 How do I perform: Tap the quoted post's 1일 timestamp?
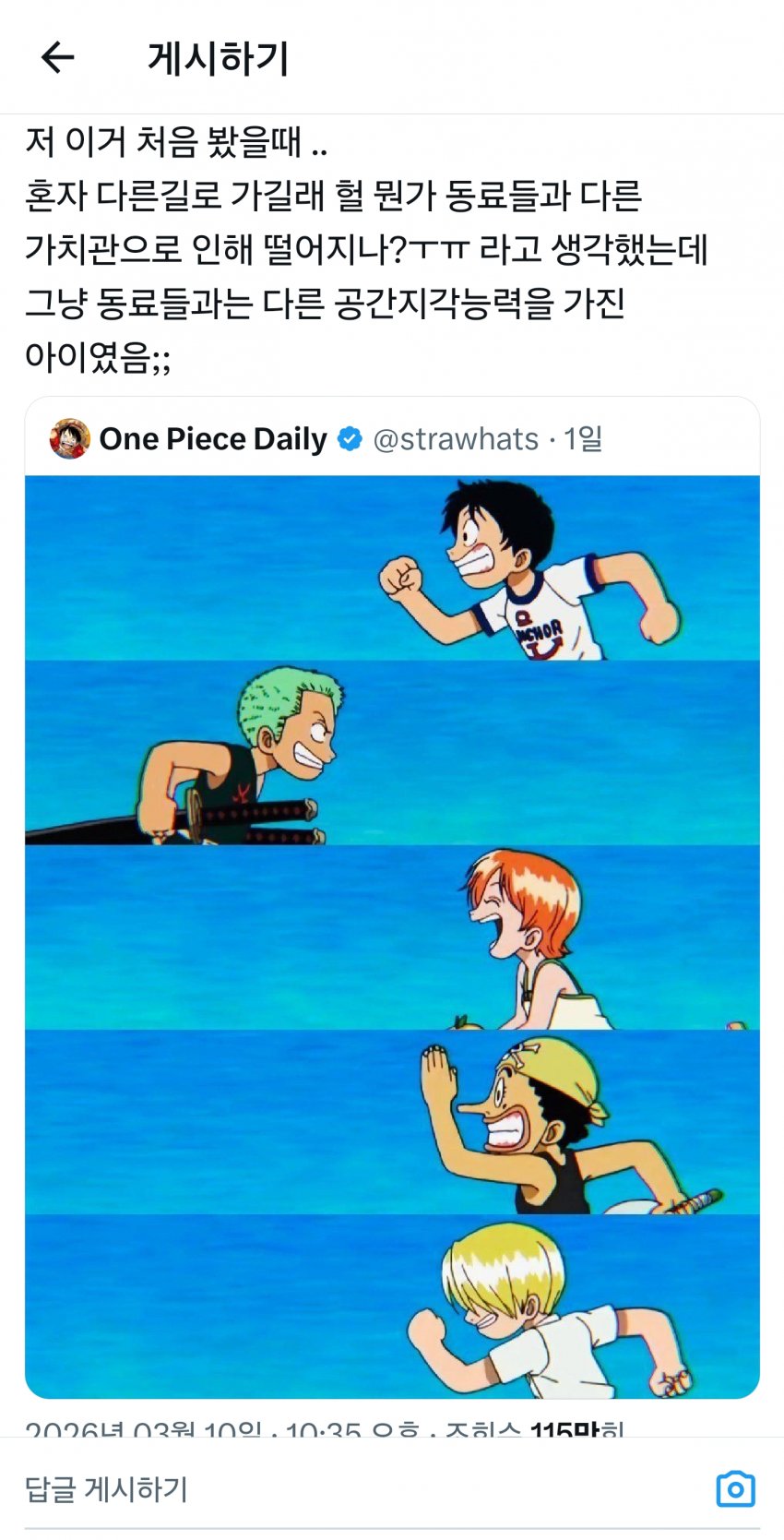tap(583, 439)
